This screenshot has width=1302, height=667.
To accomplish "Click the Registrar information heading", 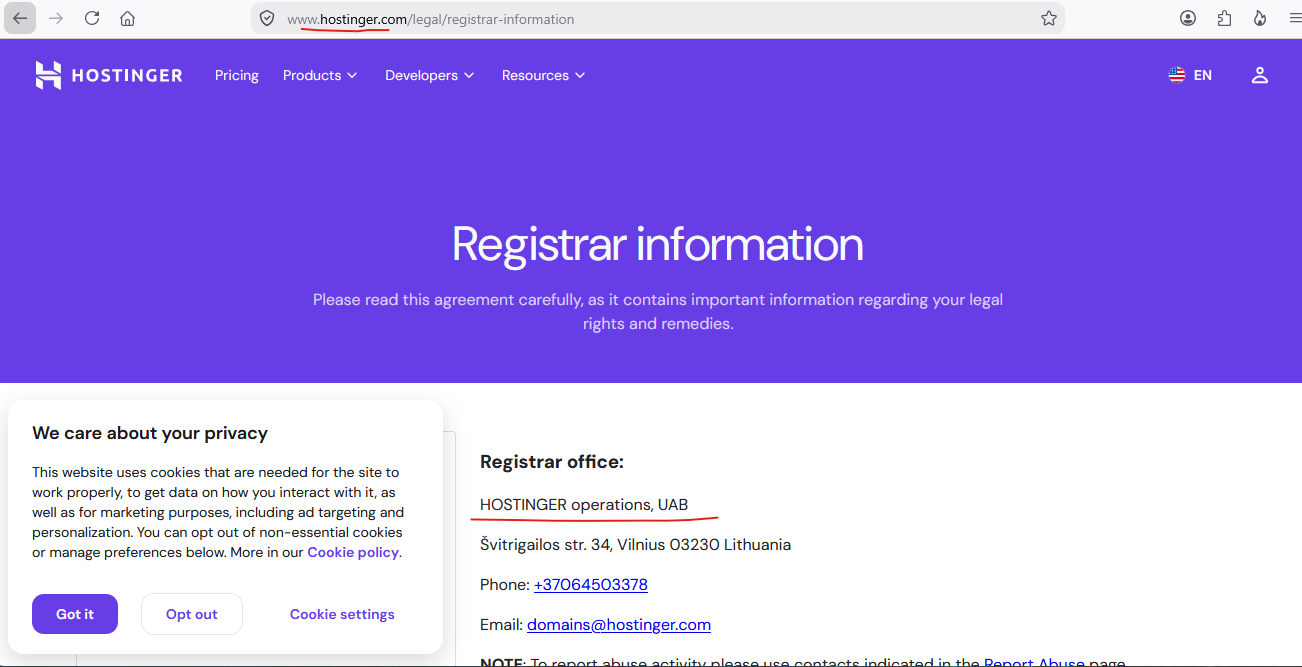I will click(x=658, y=244).
